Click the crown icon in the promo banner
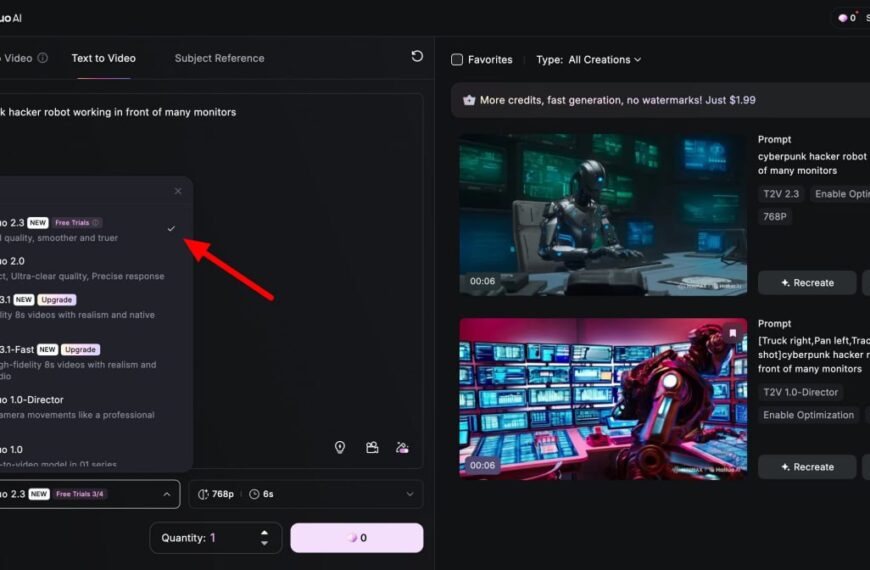The width and height of the screenshot is (870, 570). coord(468,100)
